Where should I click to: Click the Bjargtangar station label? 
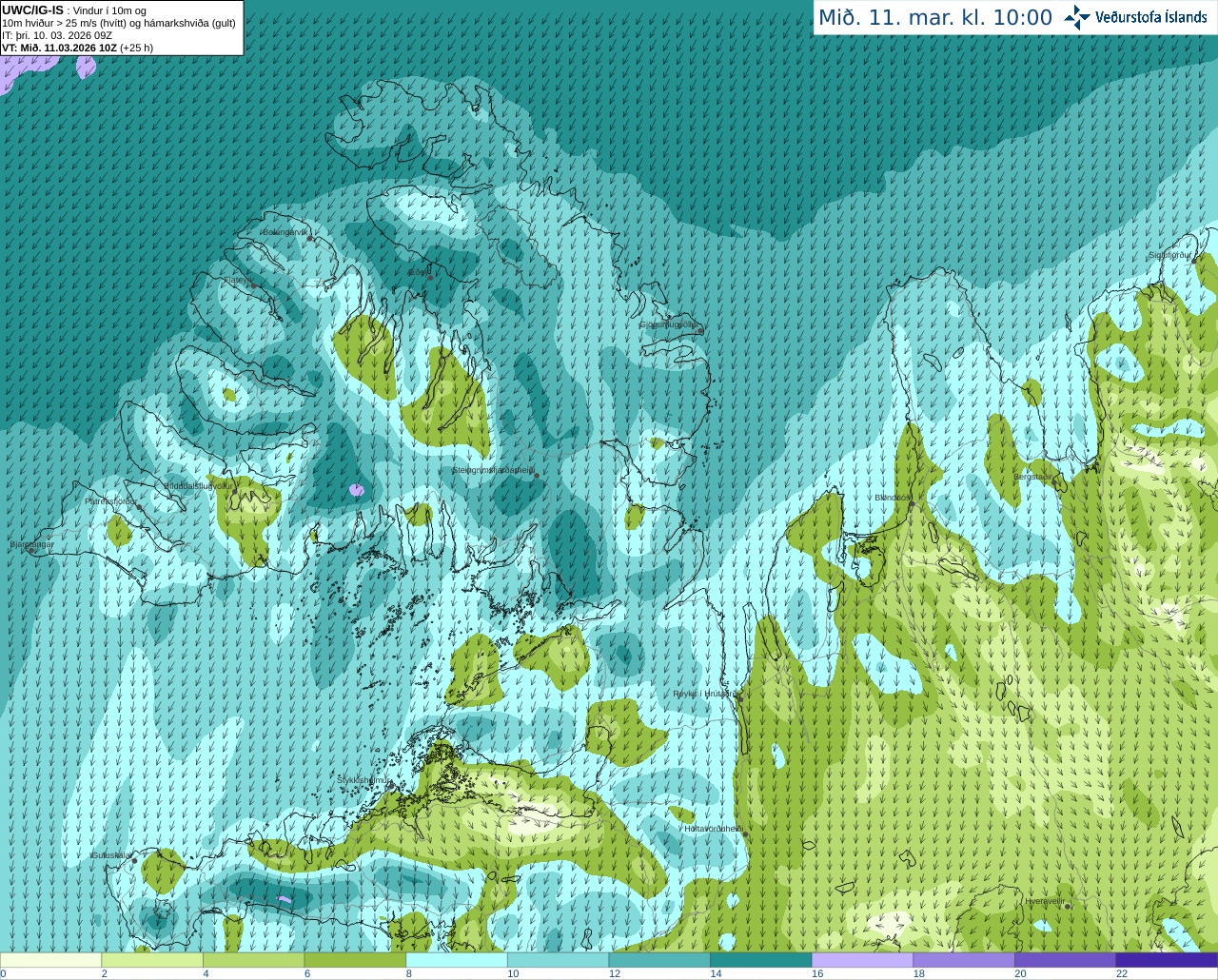[x=31, y=544]
